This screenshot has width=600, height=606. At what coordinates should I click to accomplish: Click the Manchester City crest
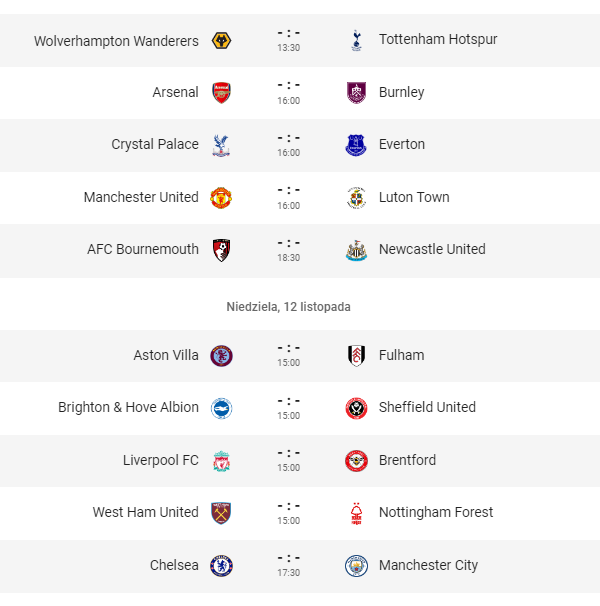[x=356, y=566]
